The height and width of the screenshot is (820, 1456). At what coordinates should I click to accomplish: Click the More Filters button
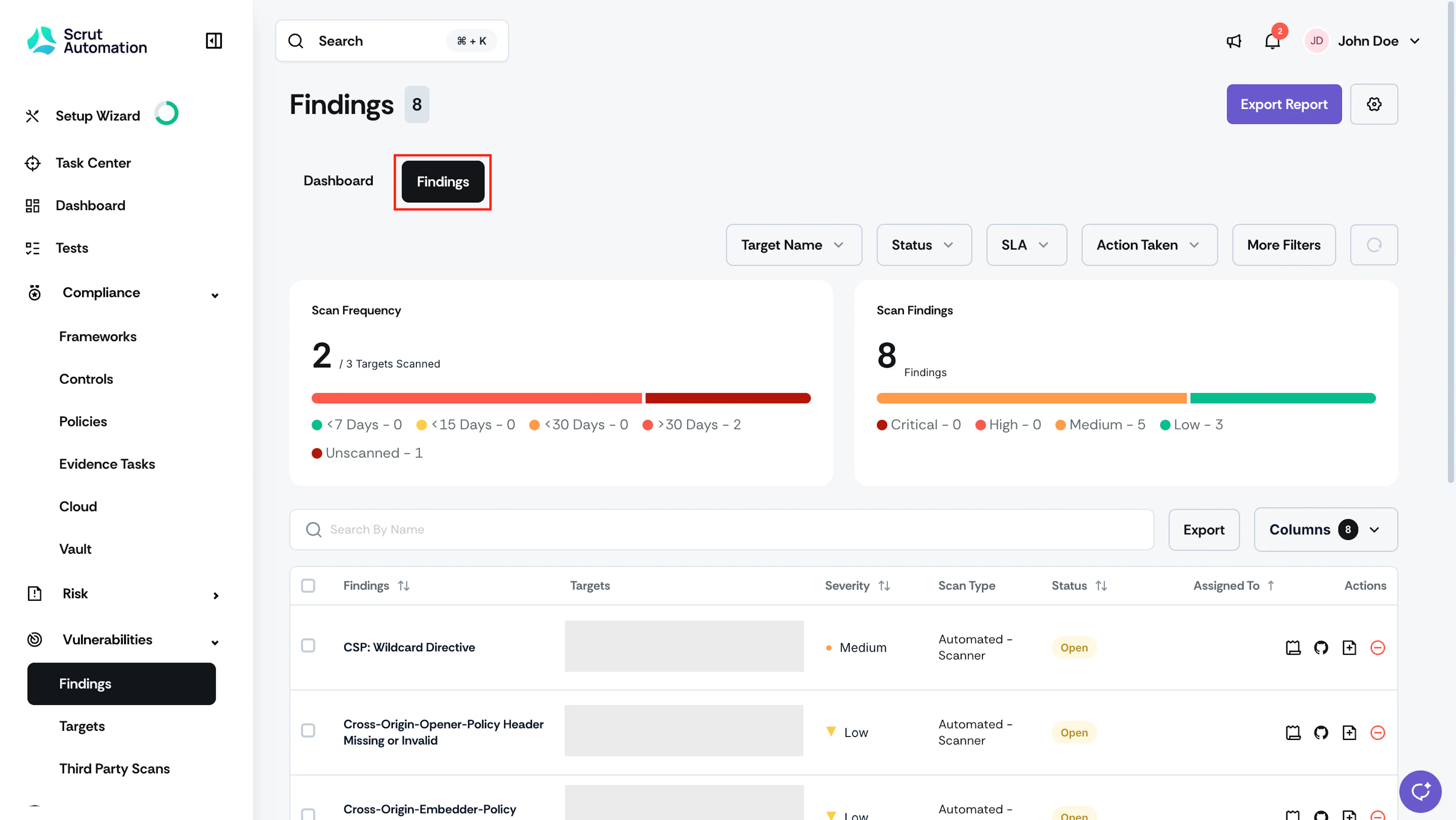[1283, 245]
